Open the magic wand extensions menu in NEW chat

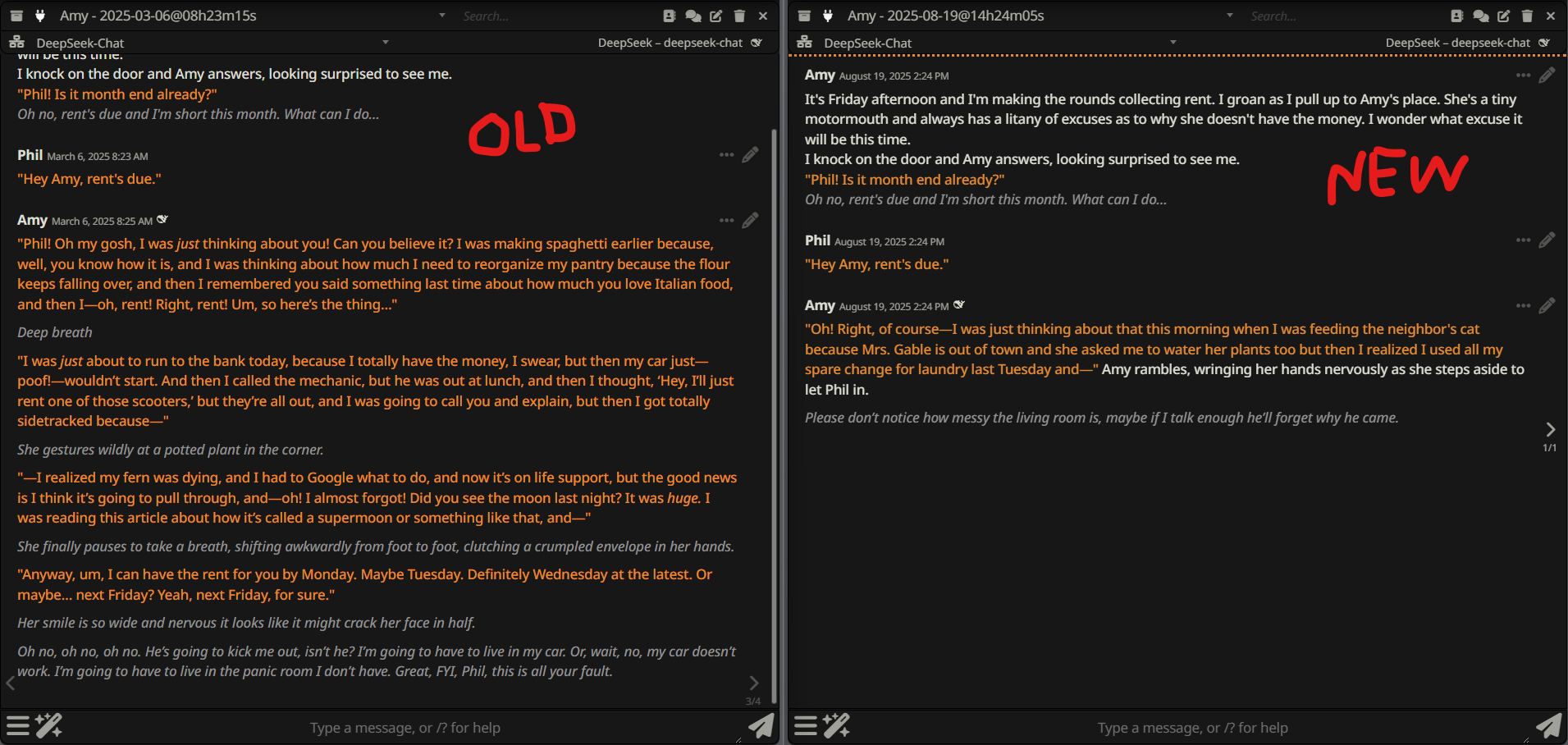[x=836, y=726]
